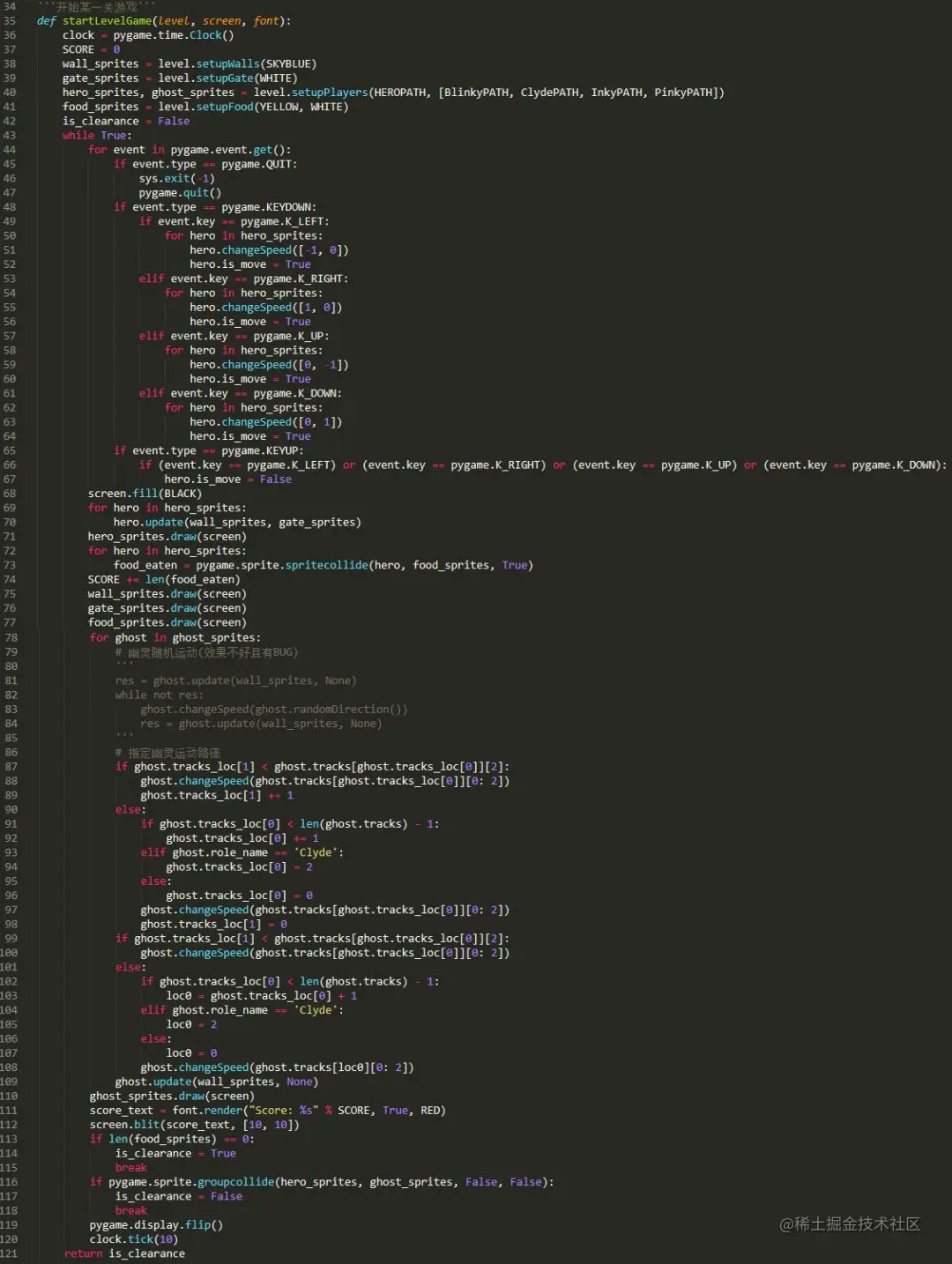Click the 'gate_sprites.draw(screen)' line
Image resolution: width=952 pixels, height=1264 pixels.
pyautogui.click(x=167, y=608)
